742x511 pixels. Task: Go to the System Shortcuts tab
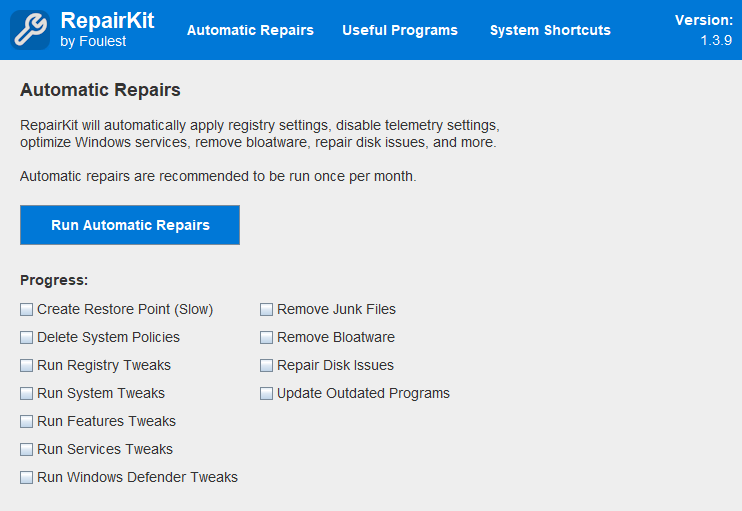point(550,30)
